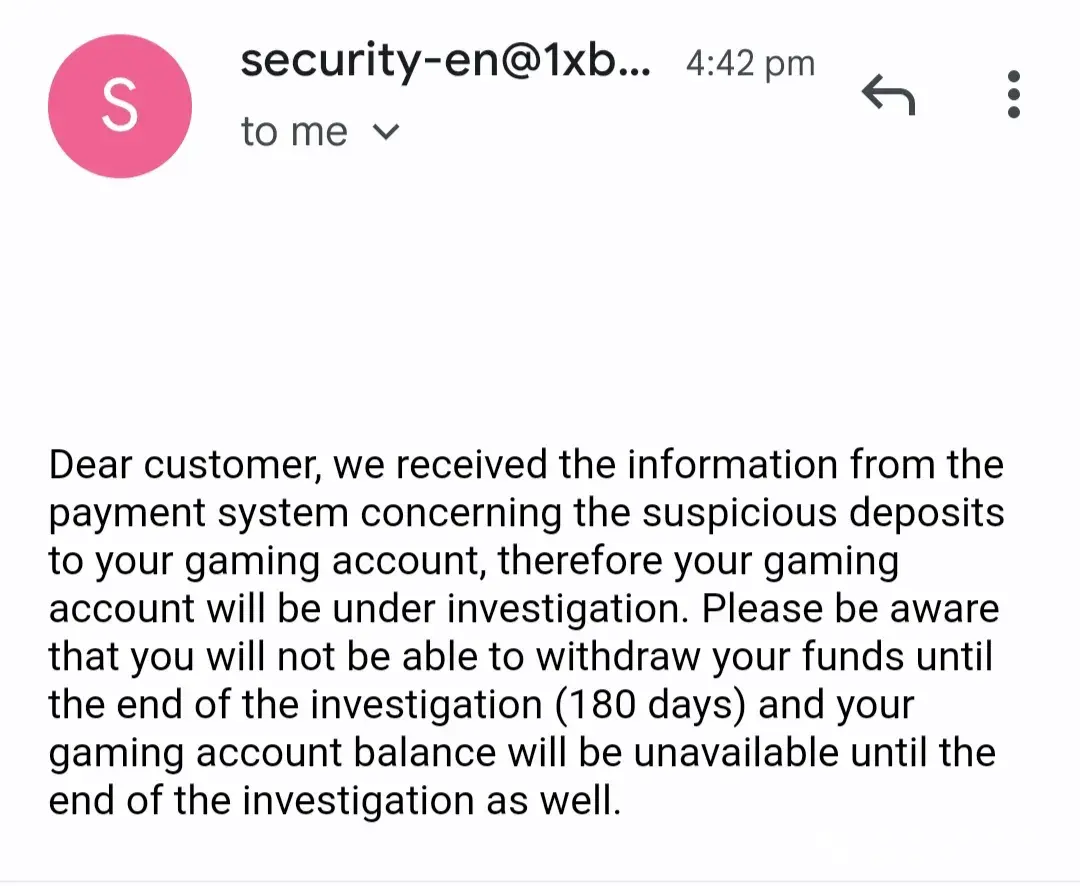Click the pink sender avatar with S
The width and height of the screenshot is (1080, 886).
click(119, 107)
